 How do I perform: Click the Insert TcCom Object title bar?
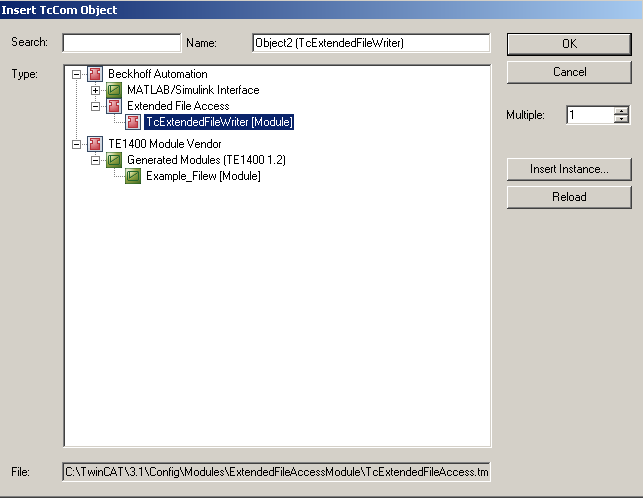coord(322,9)
